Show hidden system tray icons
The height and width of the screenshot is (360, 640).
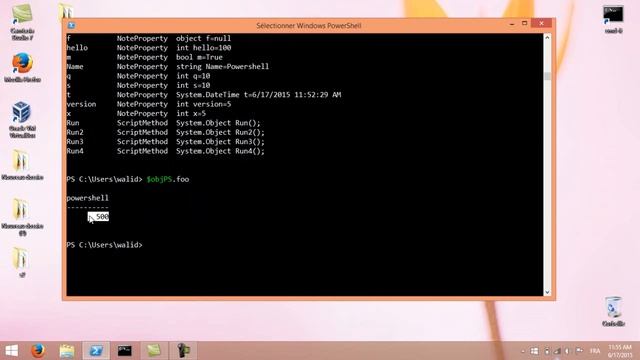(523, 351)
